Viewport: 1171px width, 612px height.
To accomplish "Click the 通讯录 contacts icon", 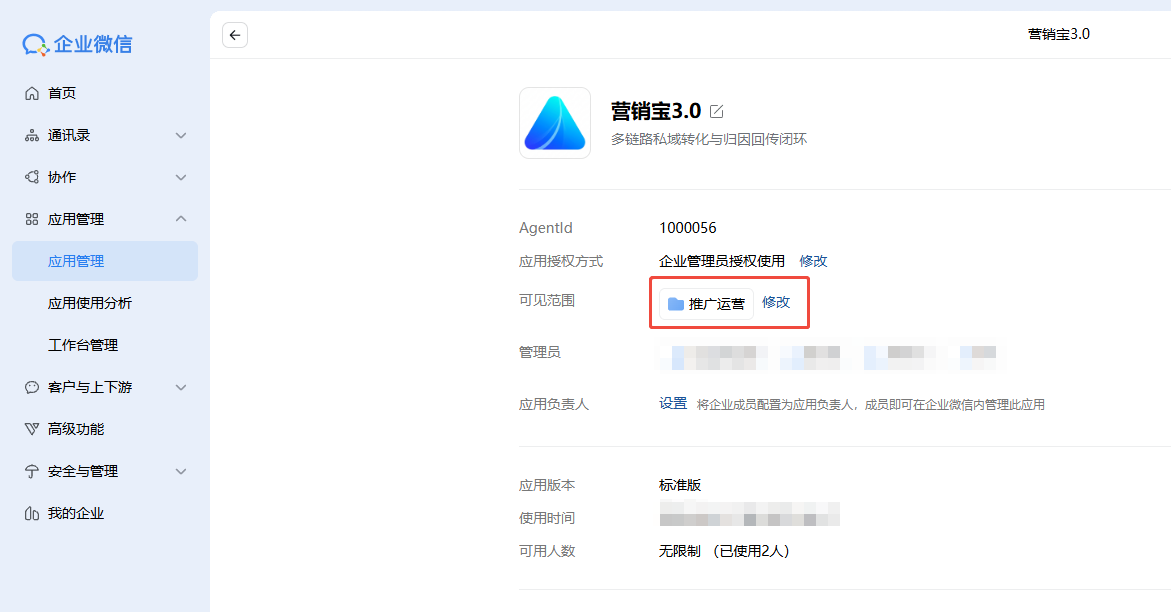I will click(x=31, y=135).
